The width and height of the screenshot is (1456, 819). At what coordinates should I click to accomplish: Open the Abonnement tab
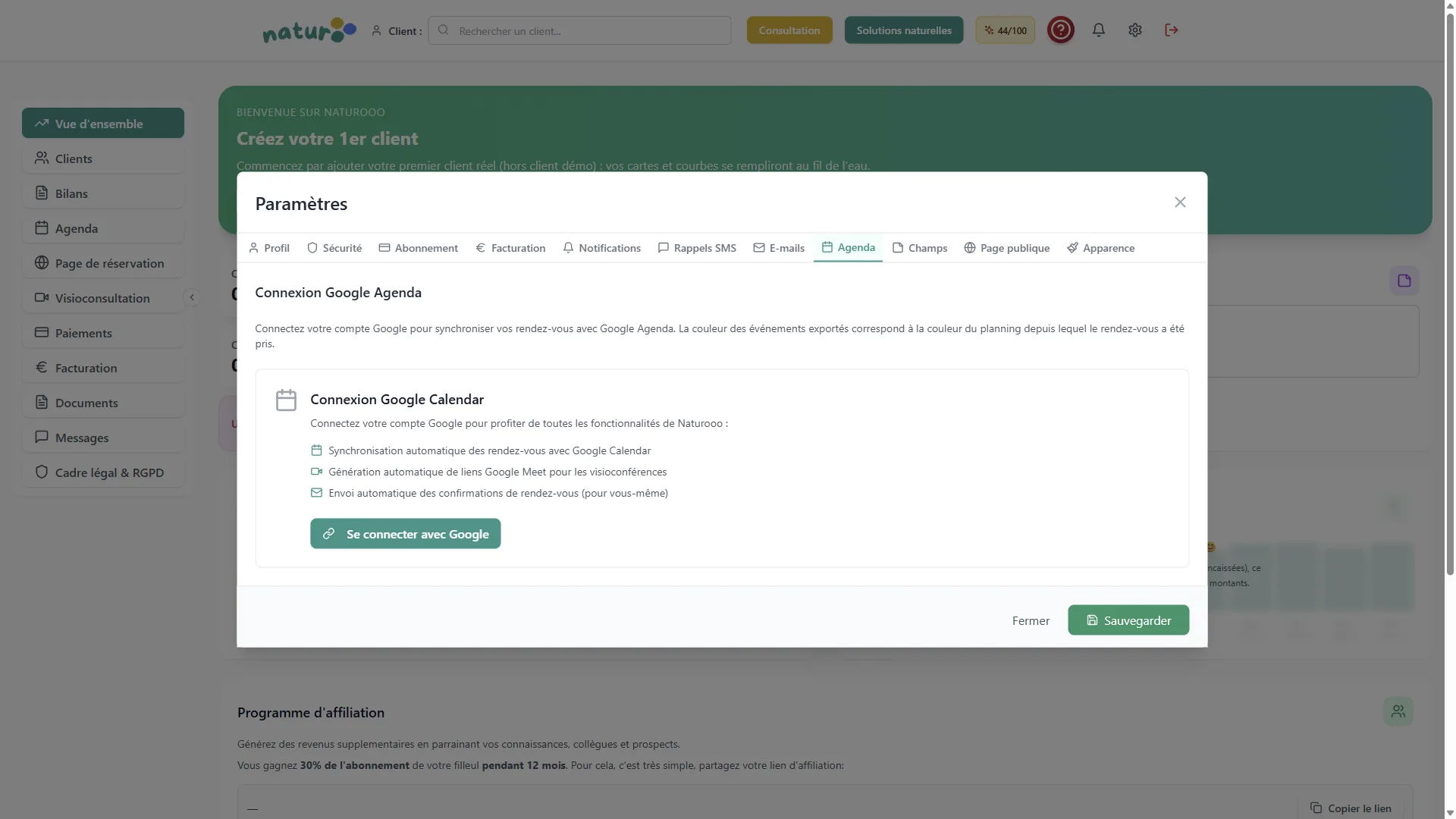pyautogui.click(x=419, y=248)
